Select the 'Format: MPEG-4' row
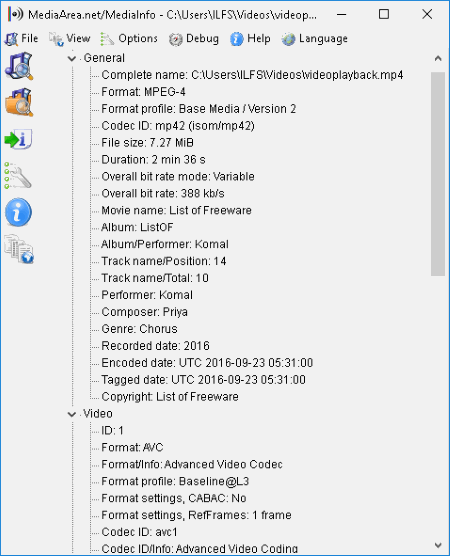Screen dimensions: 450x556 coord(143,92)
